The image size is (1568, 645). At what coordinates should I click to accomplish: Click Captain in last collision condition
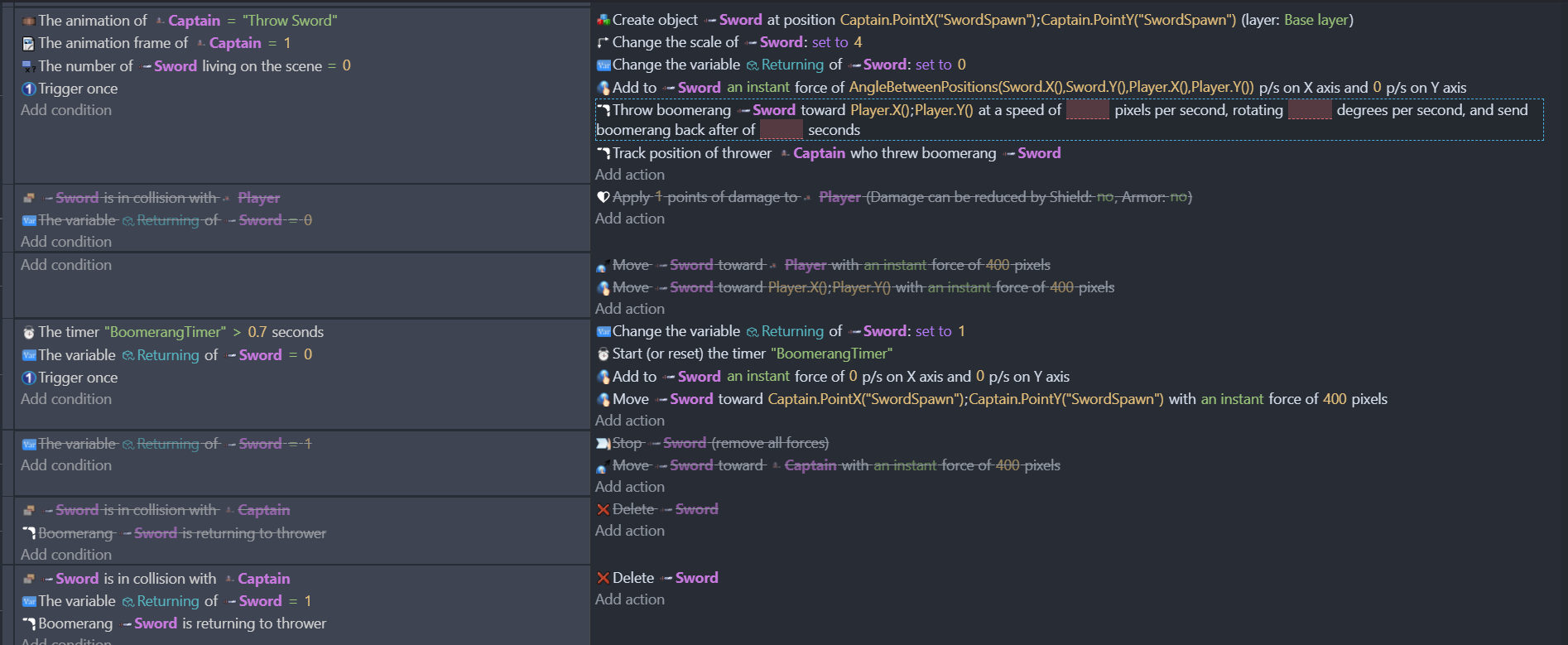click(263, 579)
